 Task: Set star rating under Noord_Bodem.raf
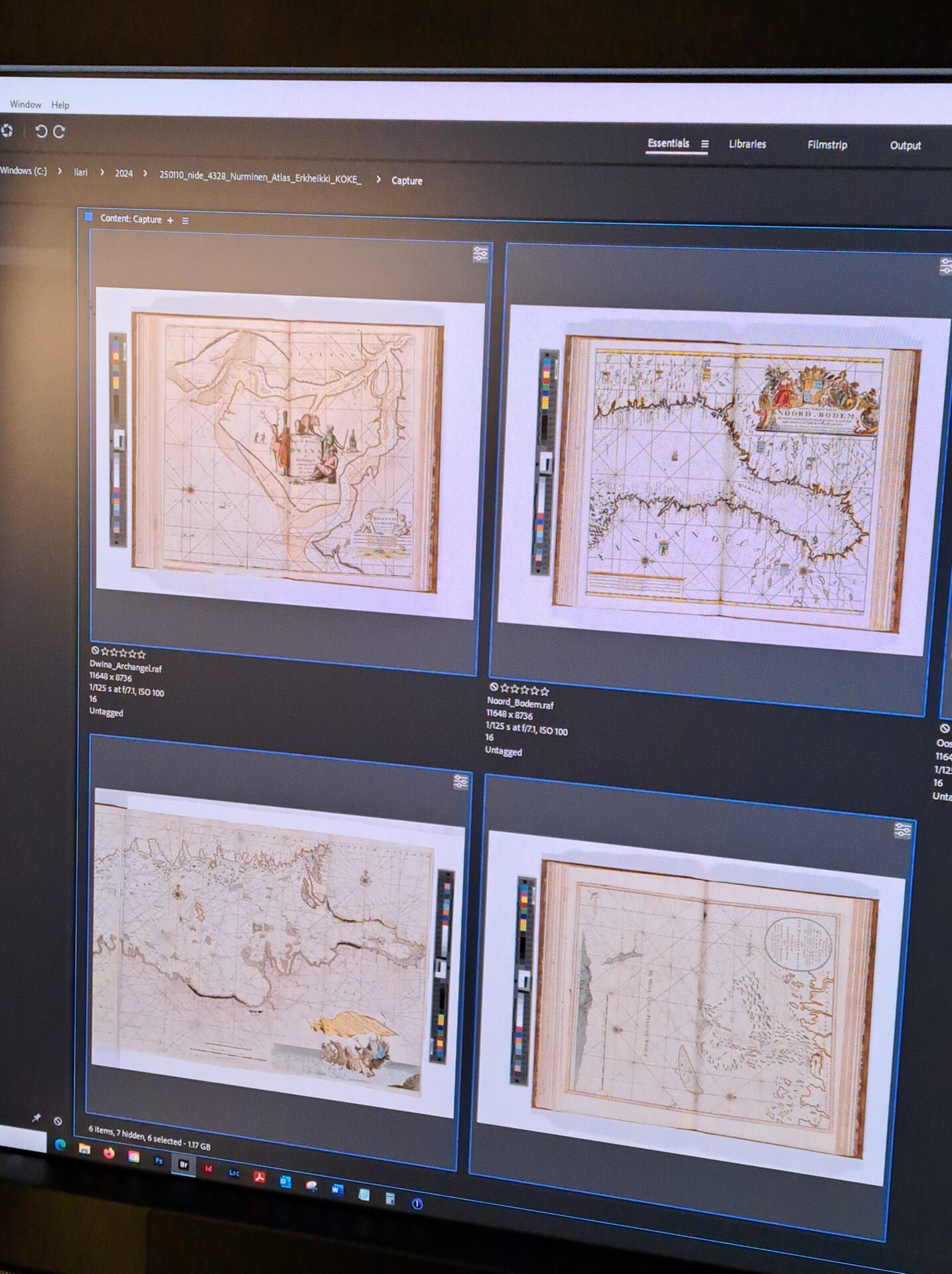pyautogui.click(x=525, y=689)
